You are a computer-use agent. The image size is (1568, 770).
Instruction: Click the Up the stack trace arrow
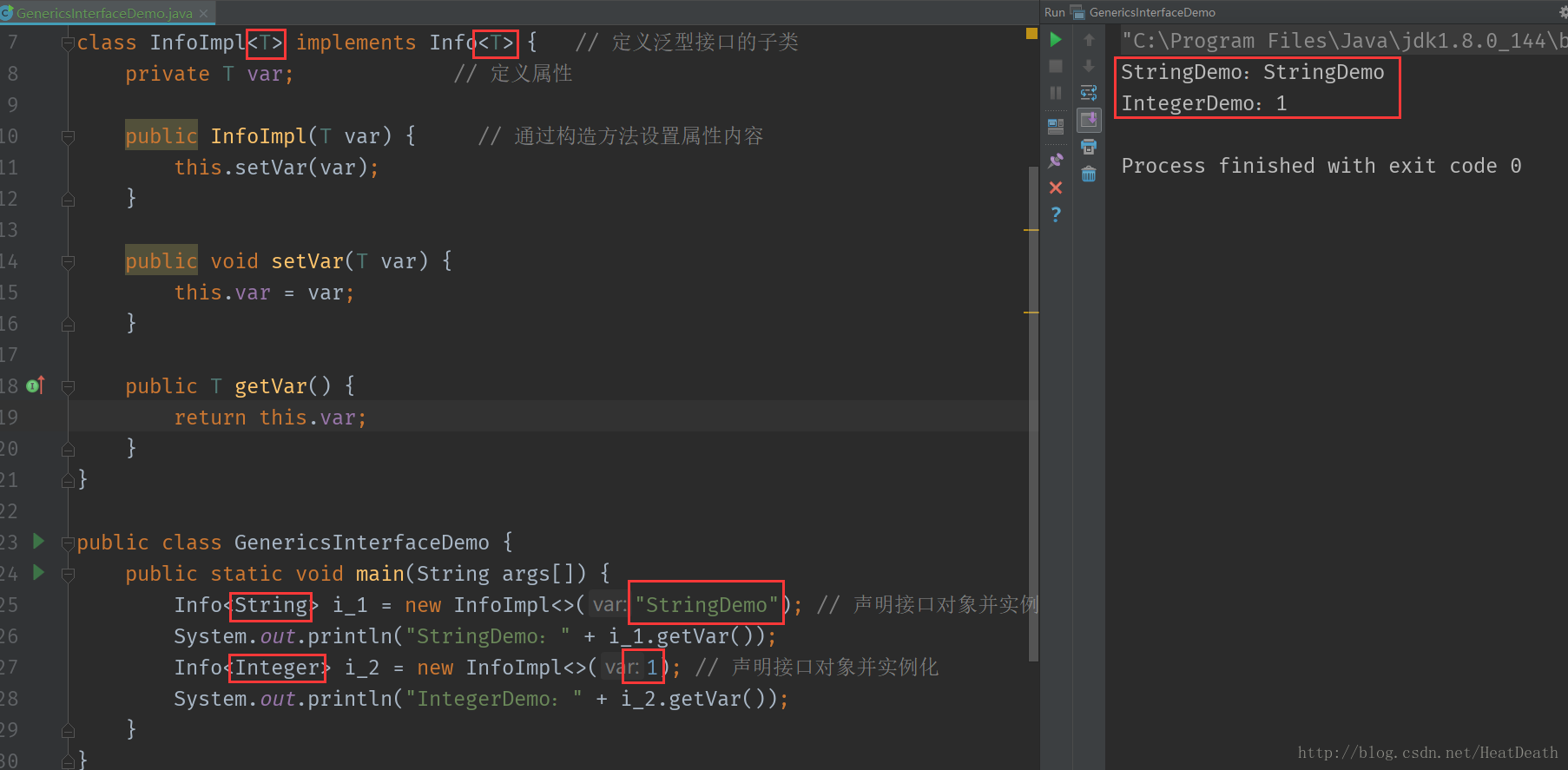[x=1089, y=39]
